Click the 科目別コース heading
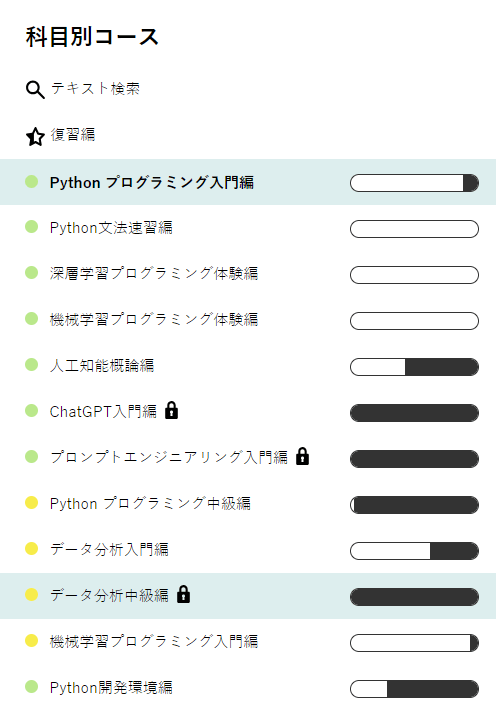Viewport: 496px width, 701px height. (92, 37)
